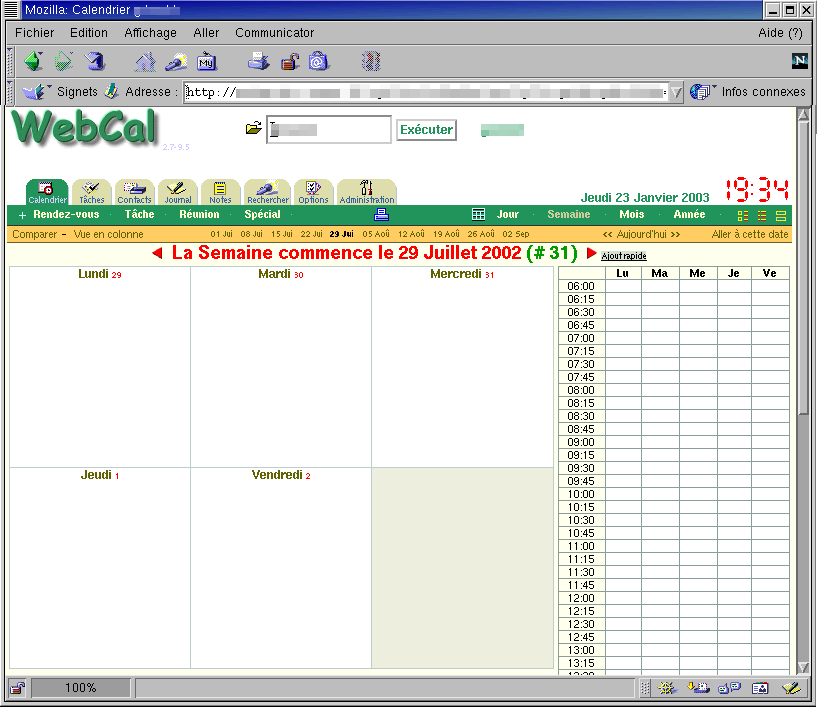This screenshot has width=817, height=707.
Task: Switch to the Notes tab
Action: [220, 192]
